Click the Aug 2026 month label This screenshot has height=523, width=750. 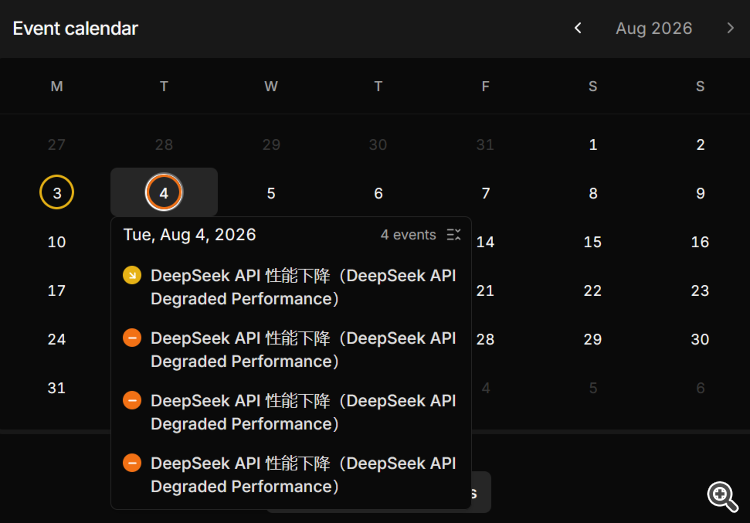(x=653, y=28)
